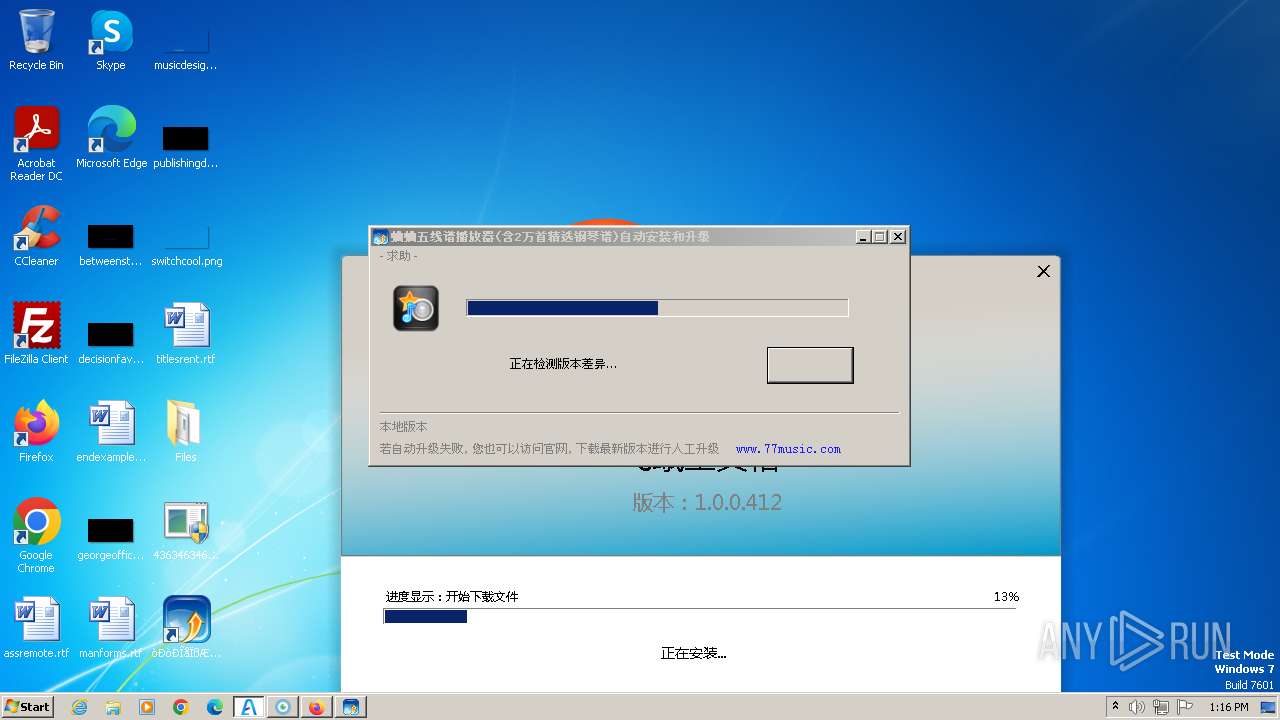Open assremote.rtf document

tap(36, 628)
